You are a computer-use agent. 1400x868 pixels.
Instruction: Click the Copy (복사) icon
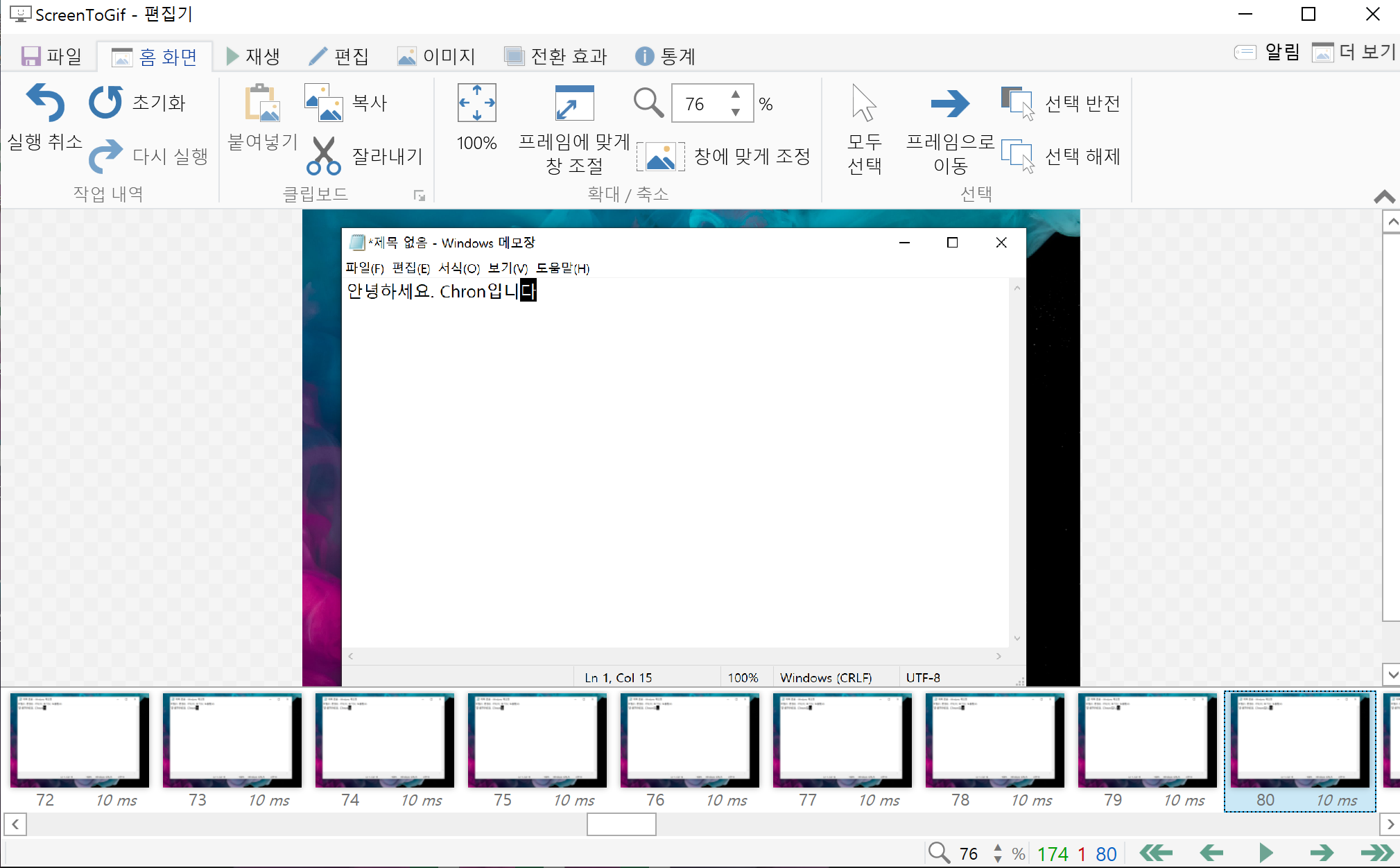pos(324,103)
